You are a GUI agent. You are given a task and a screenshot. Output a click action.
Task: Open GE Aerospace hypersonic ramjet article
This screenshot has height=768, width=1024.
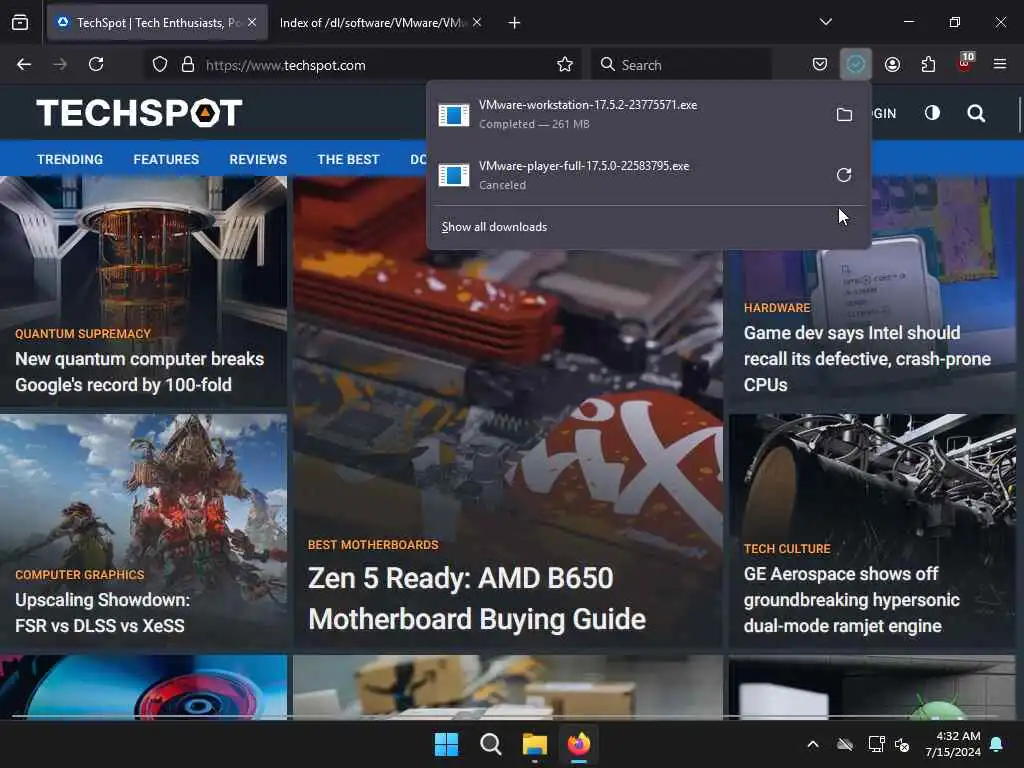[x=852, y=600]
